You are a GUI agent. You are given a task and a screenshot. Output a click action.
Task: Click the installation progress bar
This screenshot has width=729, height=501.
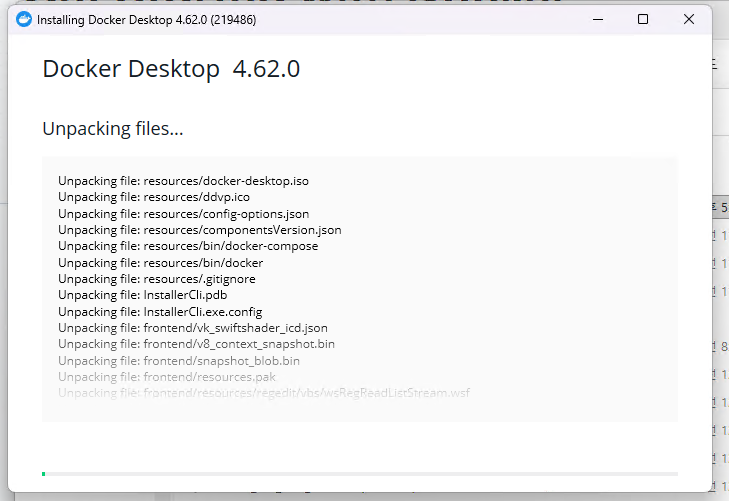pos(360,473)
